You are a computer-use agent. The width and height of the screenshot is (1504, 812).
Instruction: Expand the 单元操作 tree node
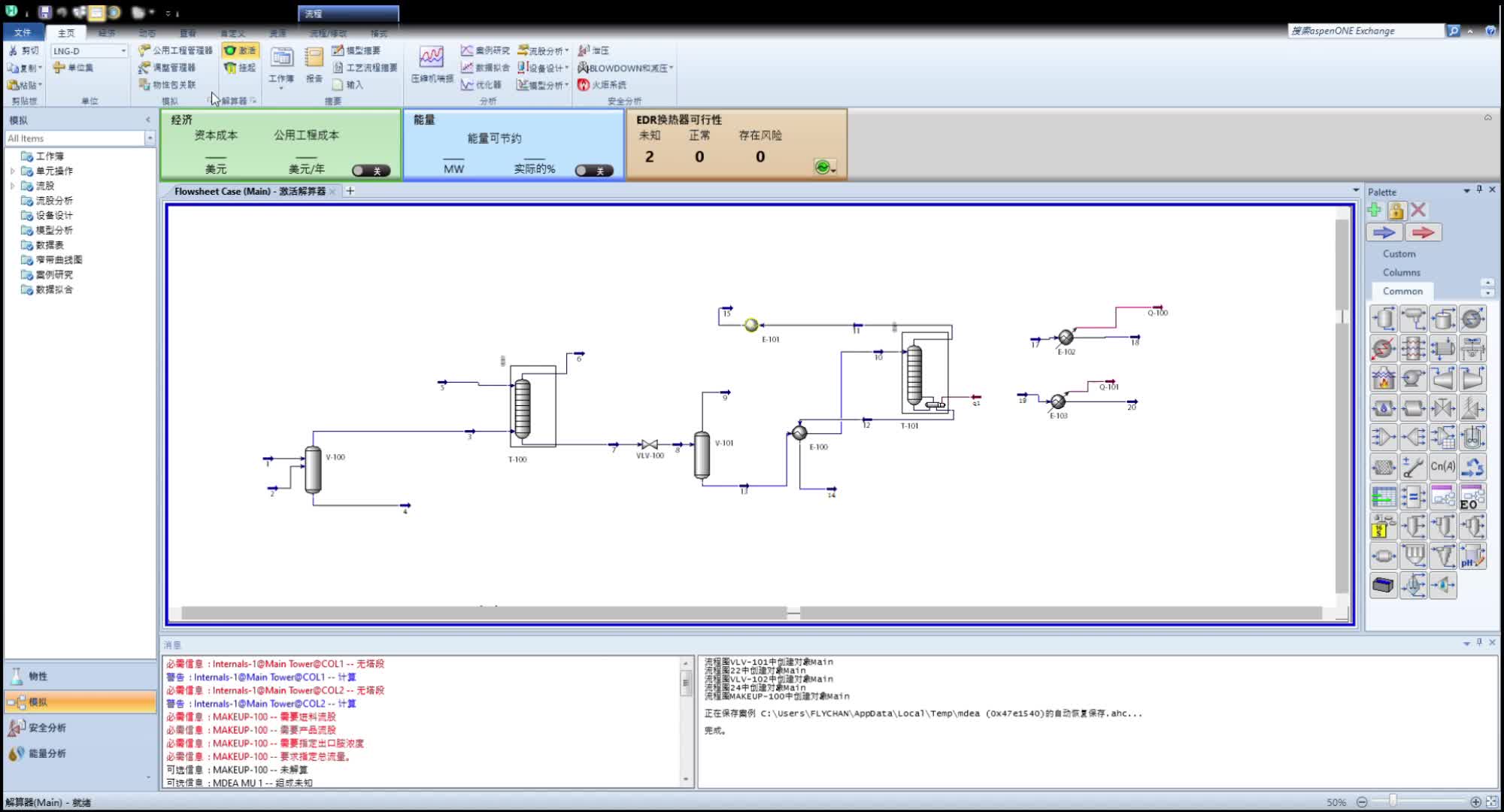[13, 171]
